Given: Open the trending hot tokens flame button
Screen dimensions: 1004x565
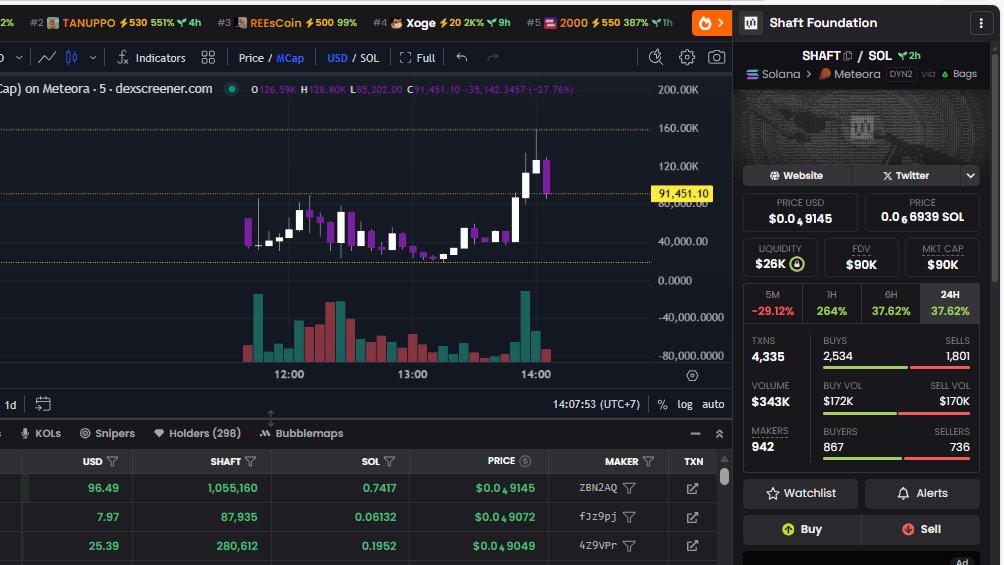Looking at the screenshot, I should 711,23.
